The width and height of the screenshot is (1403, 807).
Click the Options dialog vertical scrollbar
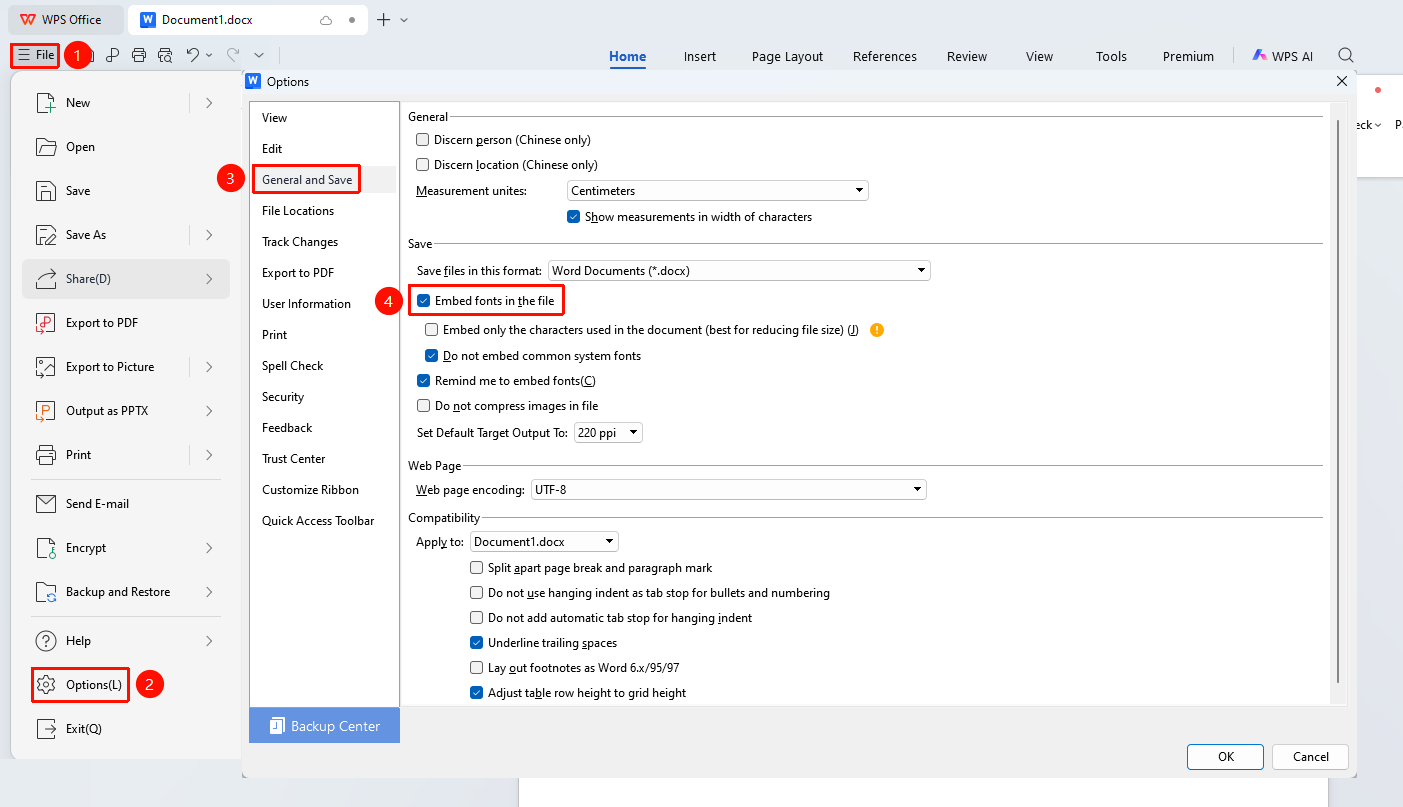[x=1338, y=400]
